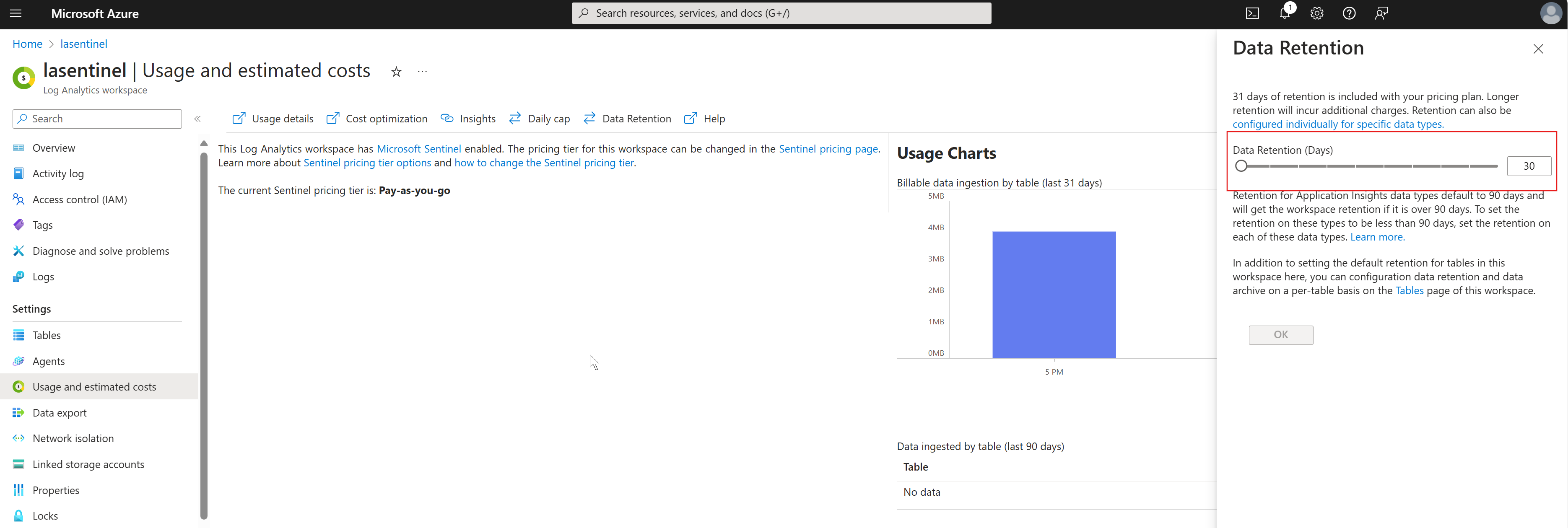
Task: Open the Cloud Shell icon
Action: [x=1252, y=13]
